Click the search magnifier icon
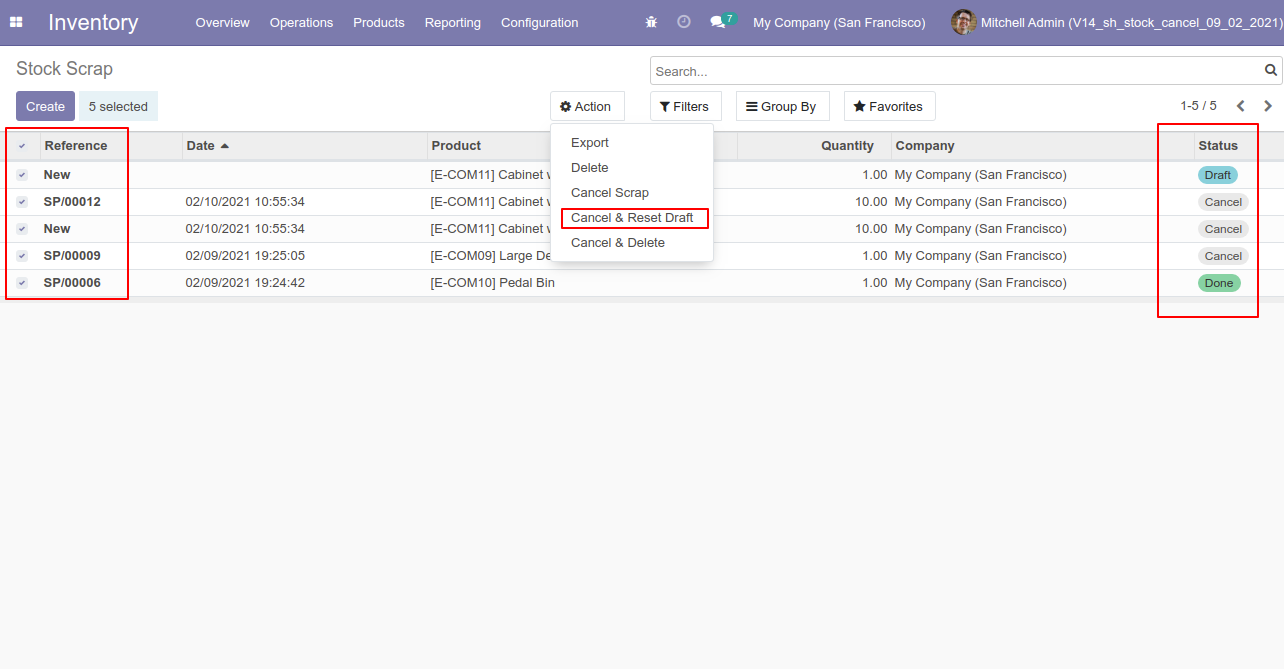 tap(1271, 71)
